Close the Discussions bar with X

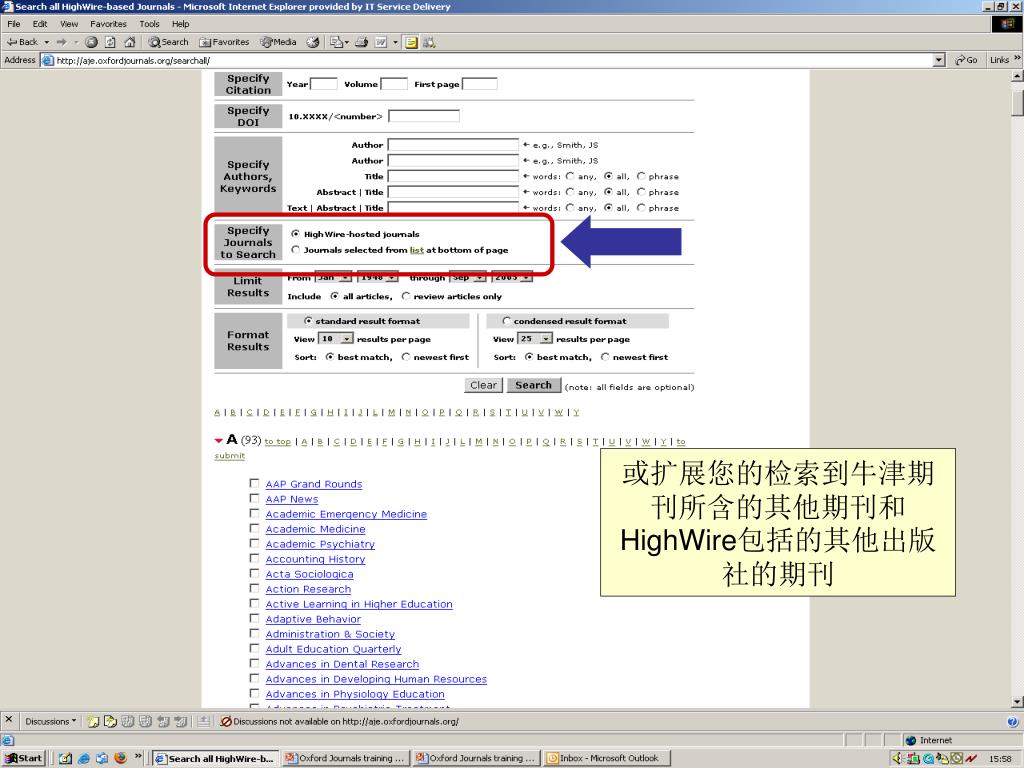(x=8, y=719)
